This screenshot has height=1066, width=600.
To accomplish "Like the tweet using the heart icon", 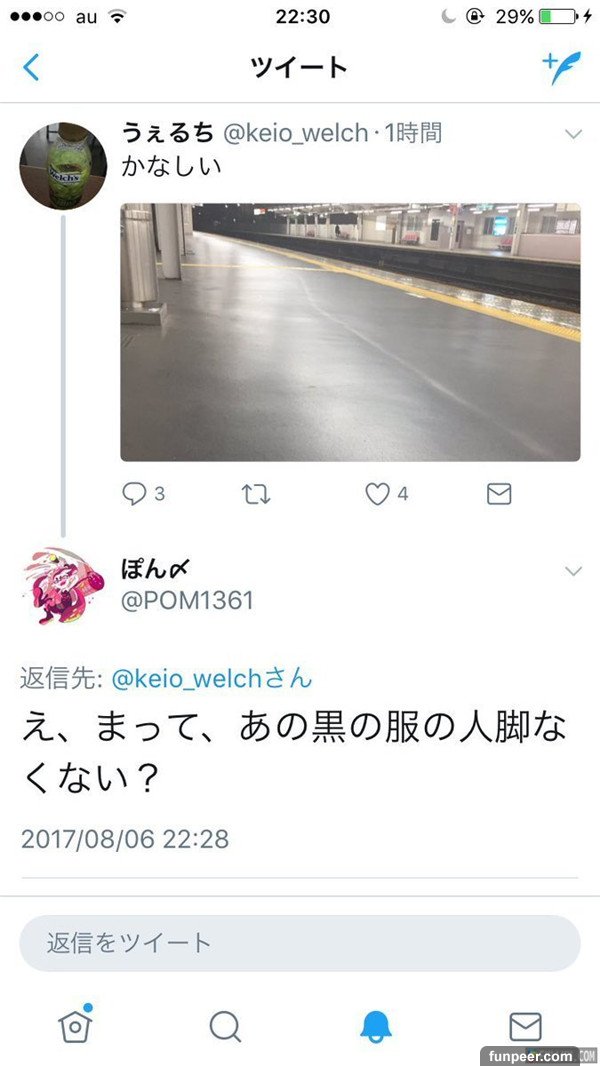I will [x=377, y=494].
